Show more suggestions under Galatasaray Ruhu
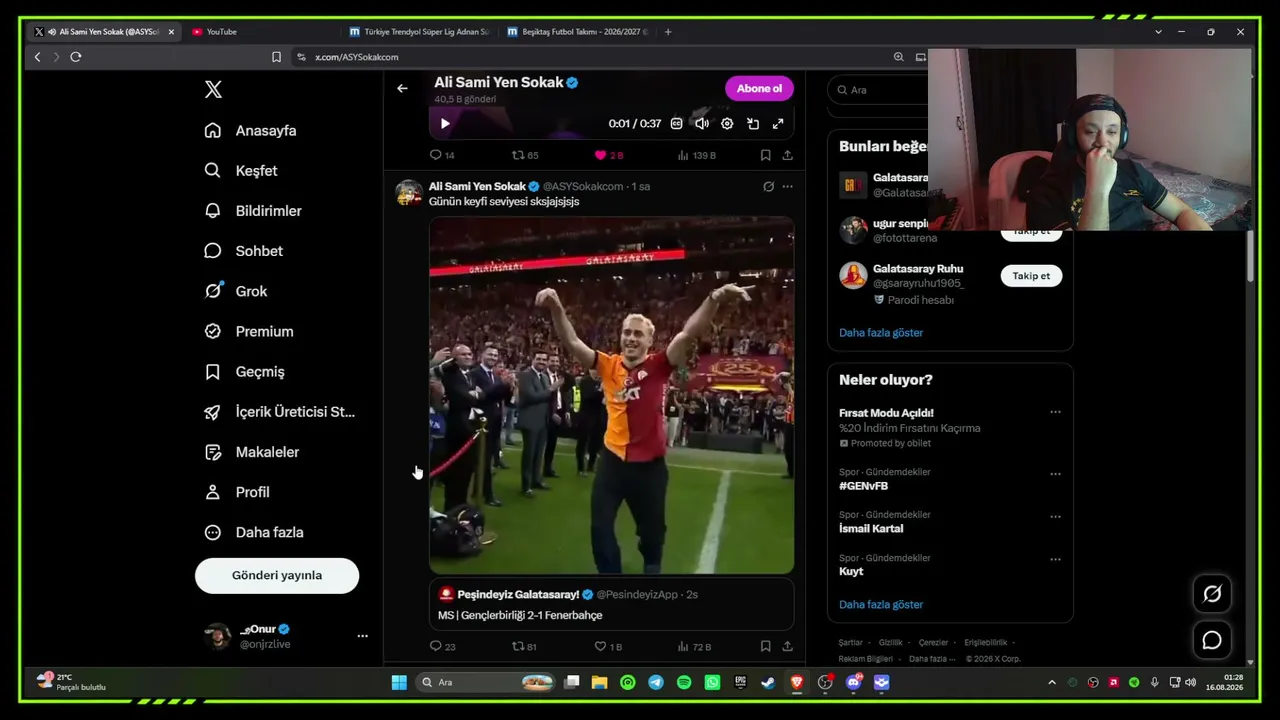 (x=881, y=332)
